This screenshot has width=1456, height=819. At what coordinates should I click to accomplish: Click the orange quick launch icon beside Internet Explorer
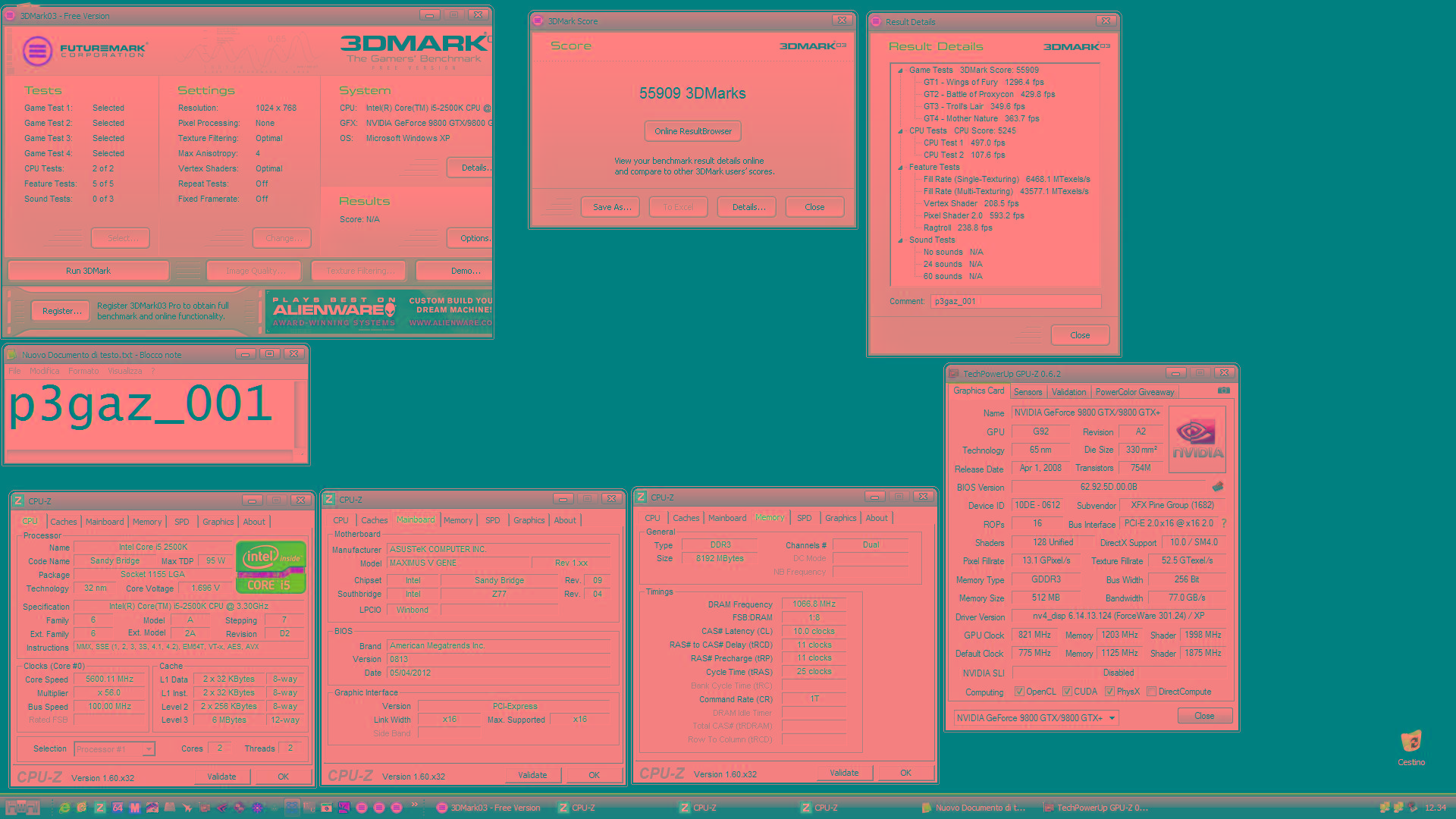[x=82, y=808]
